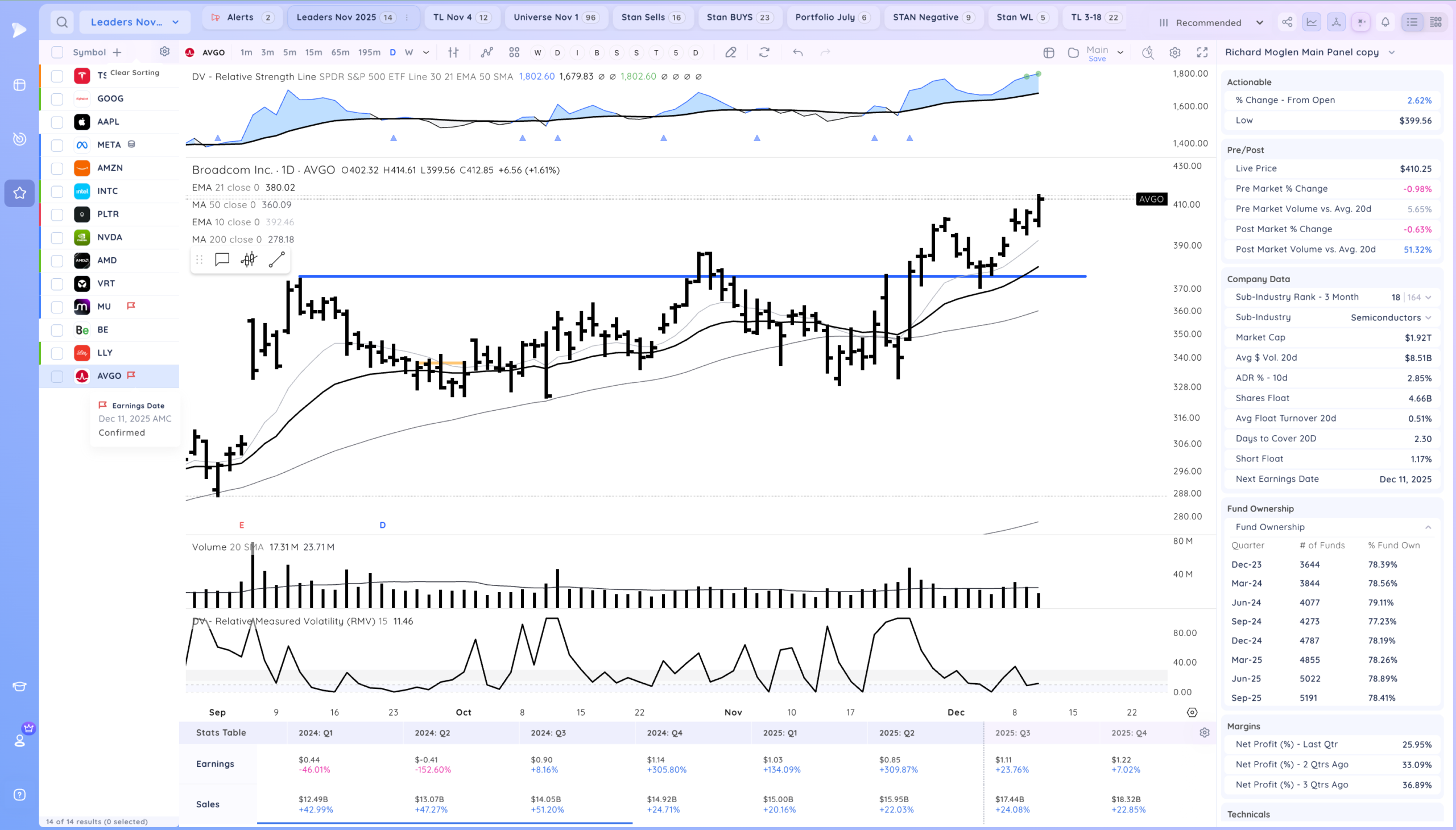The height and width of the screenshot is (830, 1456).
Task: Open chart settings gear icon
Action: point(1174,52)
